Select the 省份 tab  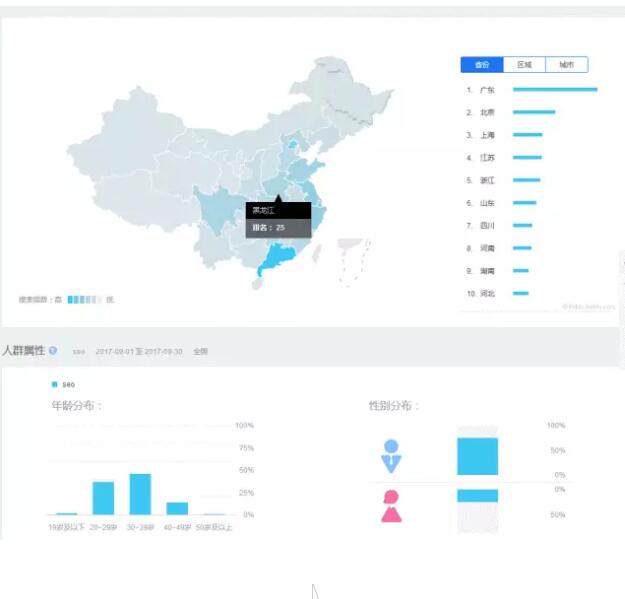(x=482, y=65)
